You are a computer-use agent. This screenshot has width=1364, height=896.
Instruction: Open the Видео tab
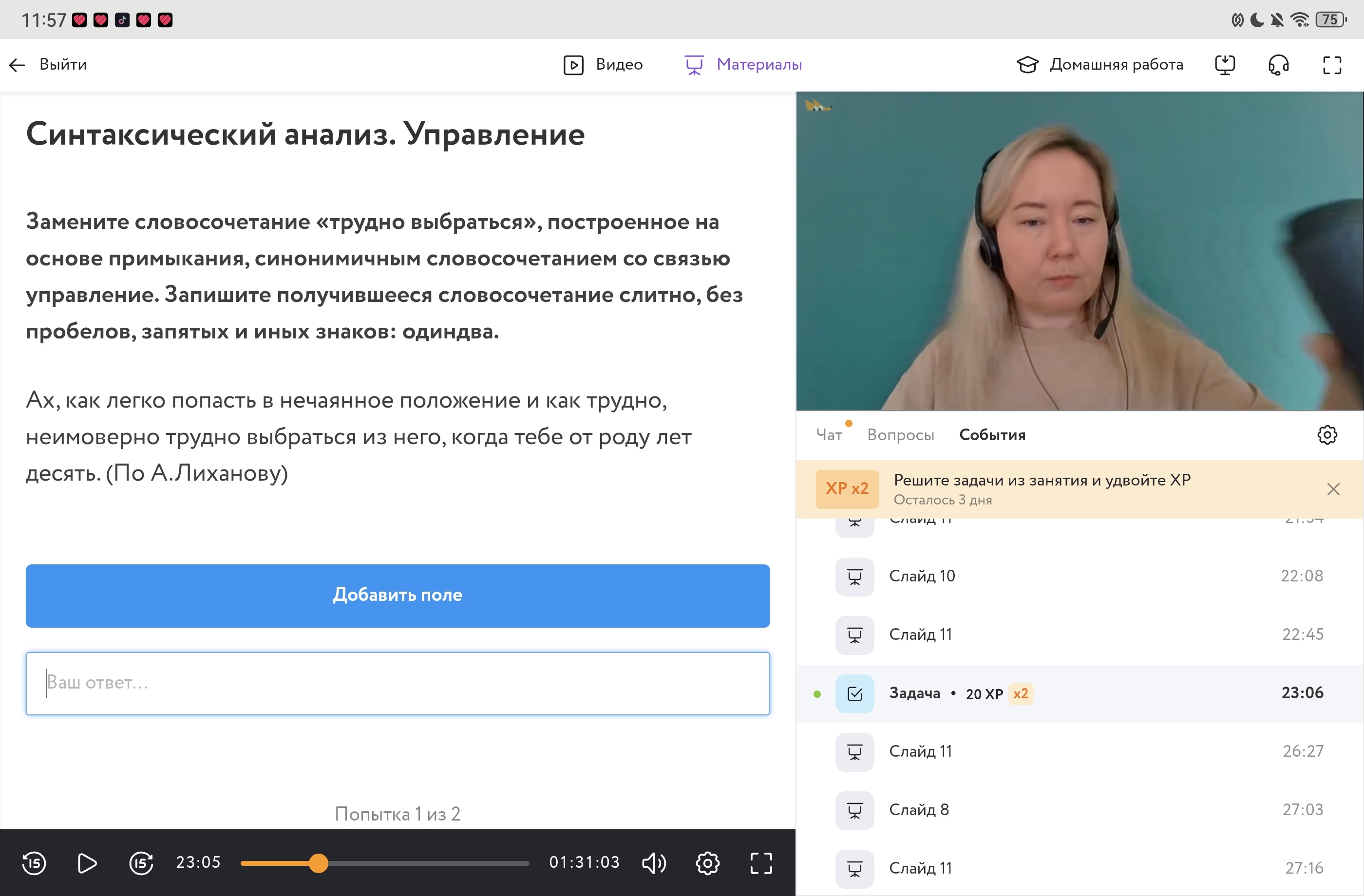tap(602, 65)
